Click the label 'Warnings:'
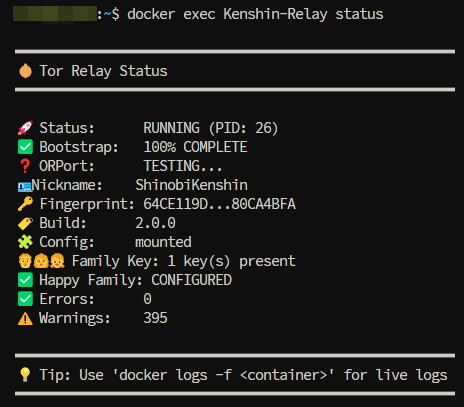Screen dimensions: 464x407 tap(75, 318)
